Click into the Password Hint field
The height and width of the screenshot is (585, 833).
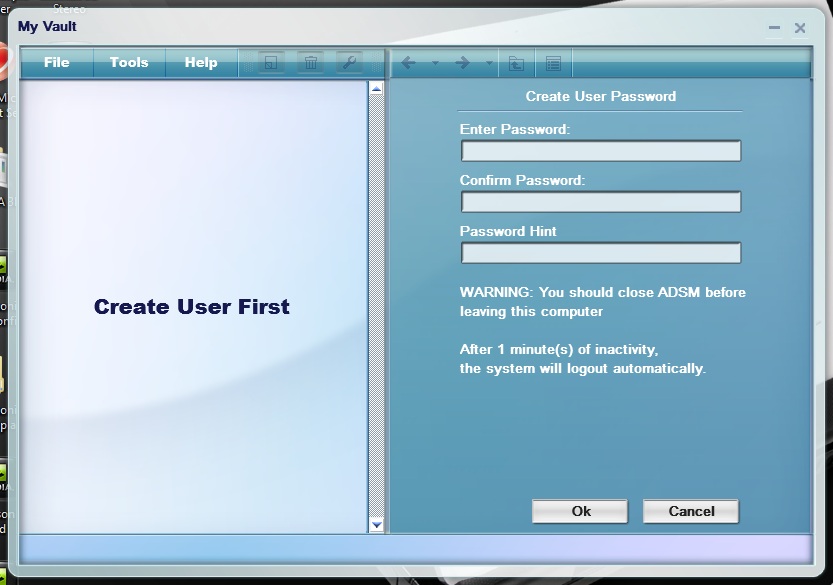[600, 253]
